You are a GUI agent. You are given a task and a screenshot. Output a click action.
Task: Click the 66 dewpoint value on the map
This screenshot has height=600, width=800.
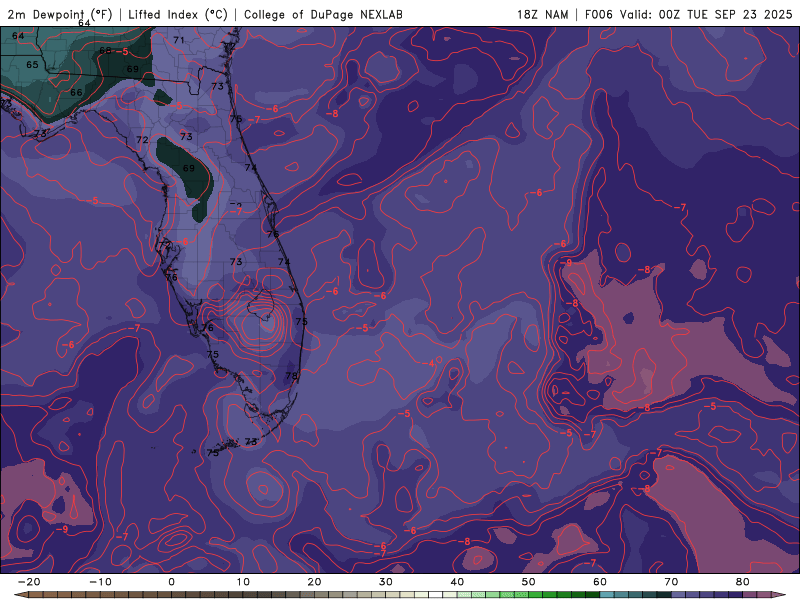click(76, 92)
